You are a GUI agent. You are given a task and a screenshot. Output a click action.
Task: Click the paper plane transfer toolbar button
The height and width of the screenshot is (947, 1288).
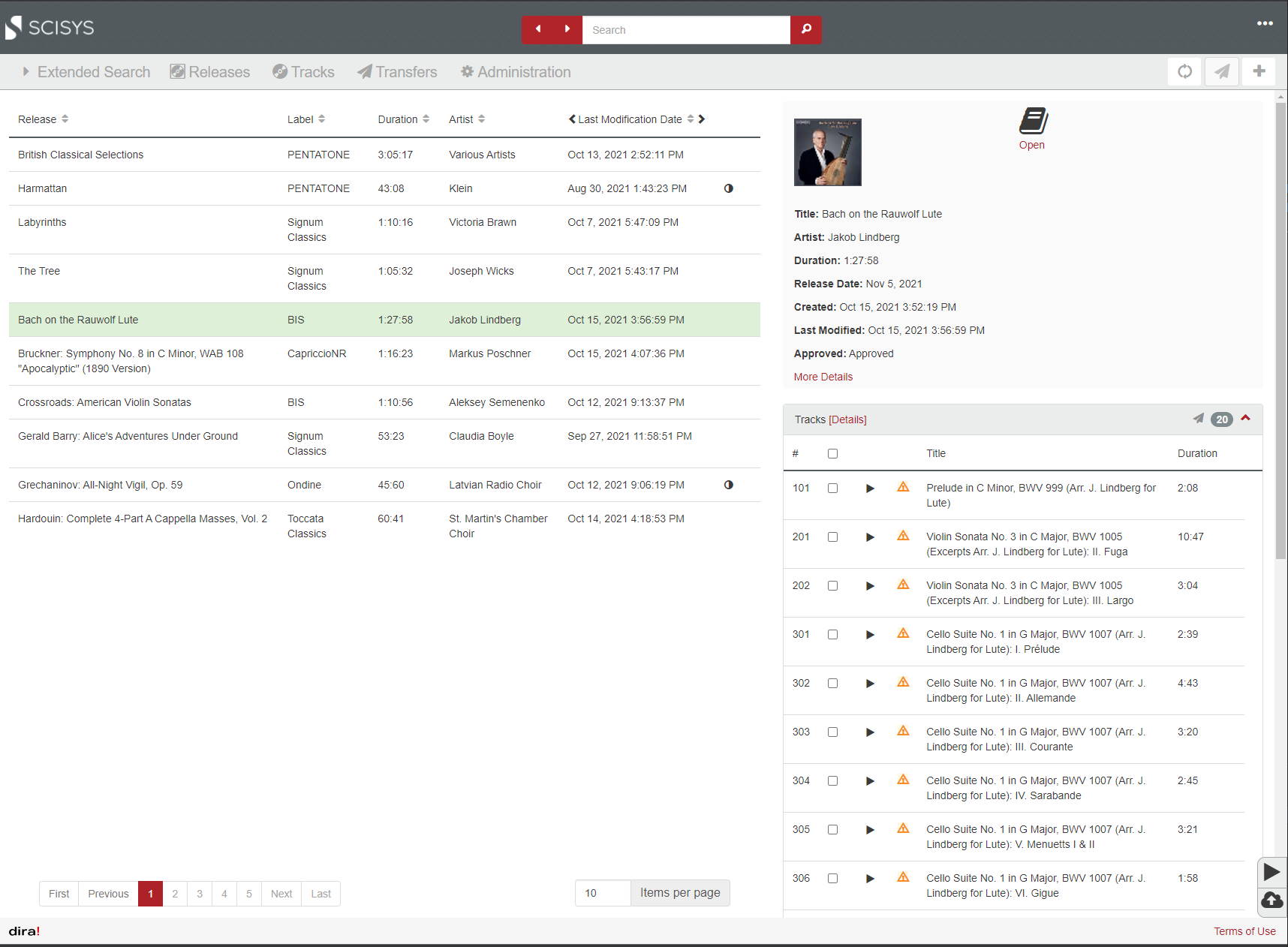[x=1222, y=72]
